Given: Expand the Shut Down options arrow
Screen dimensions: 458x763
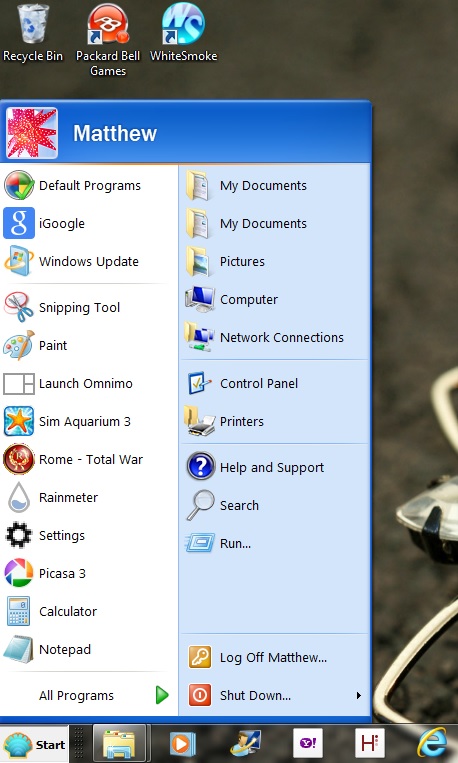Looking at the screenshot, I should coord(359,695).
